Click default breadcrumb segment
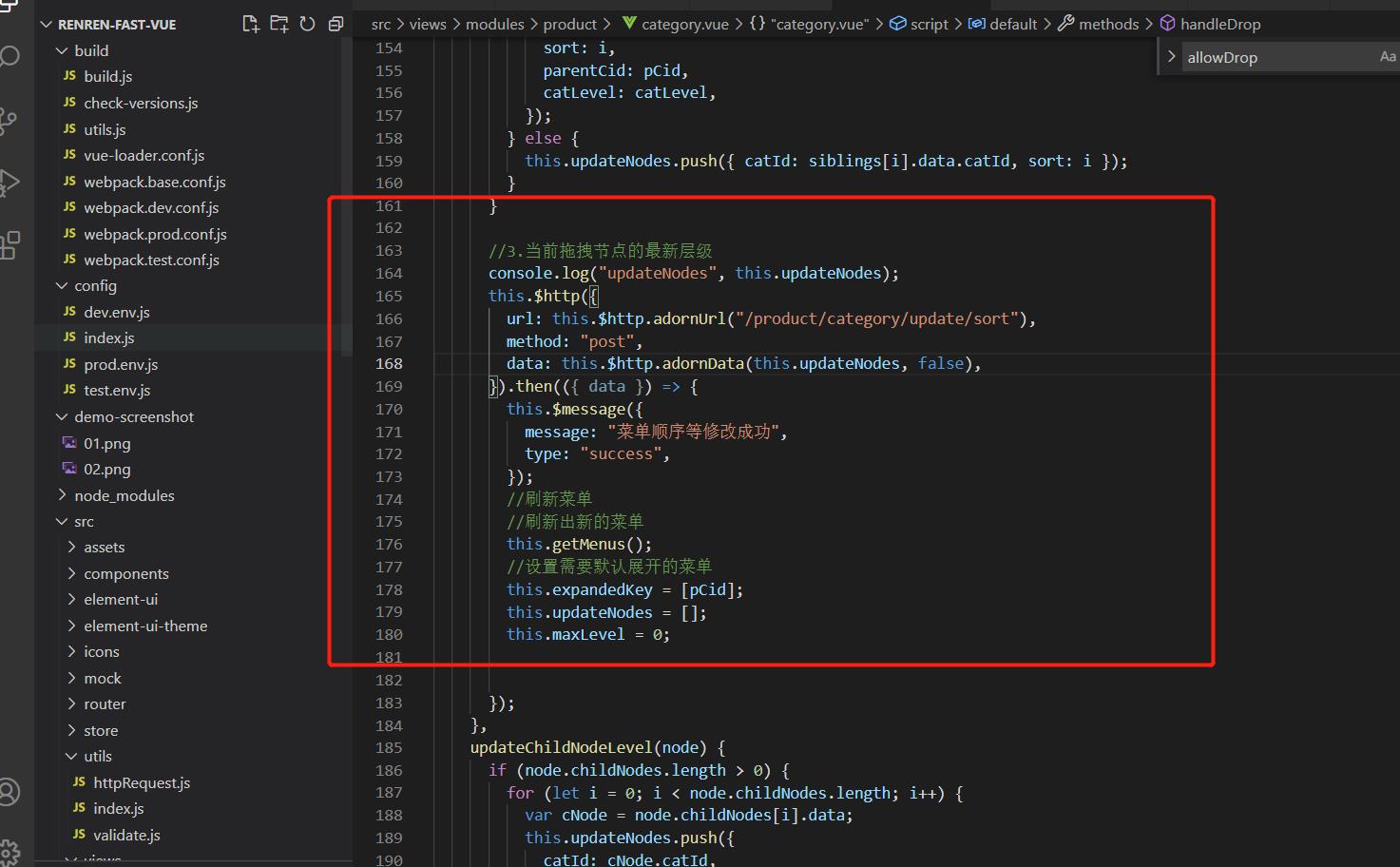The width and height of the screenshot is (1400, 867). (x=1003, y=24)
